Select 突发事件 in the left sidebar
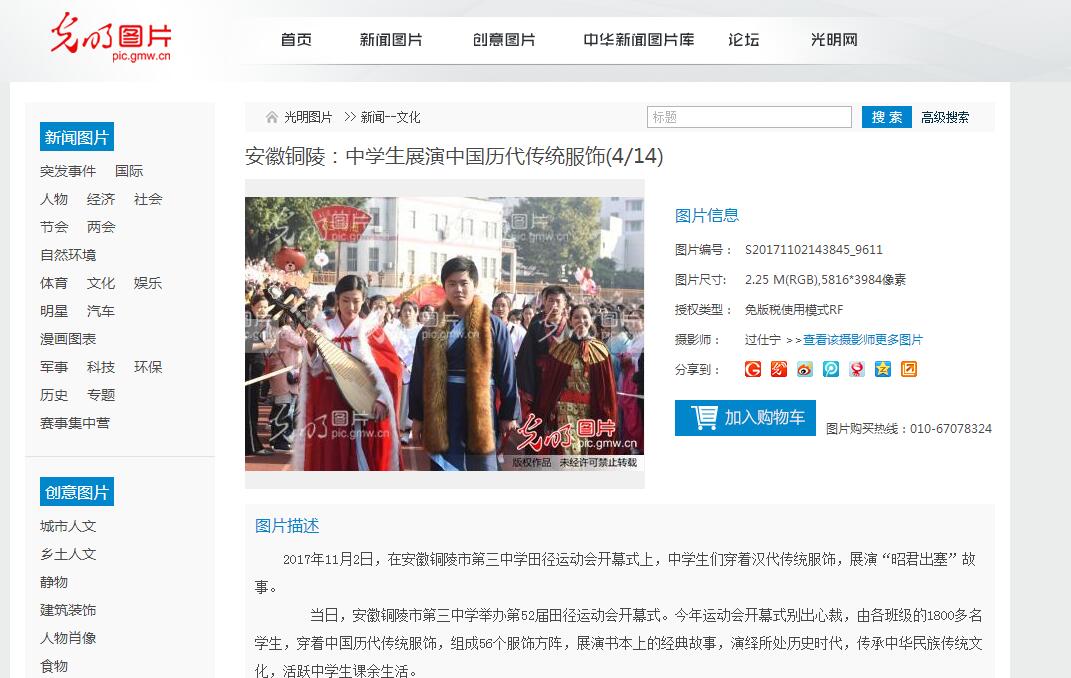This screenshot has height=678, width=1071. (x=68, y=171)
